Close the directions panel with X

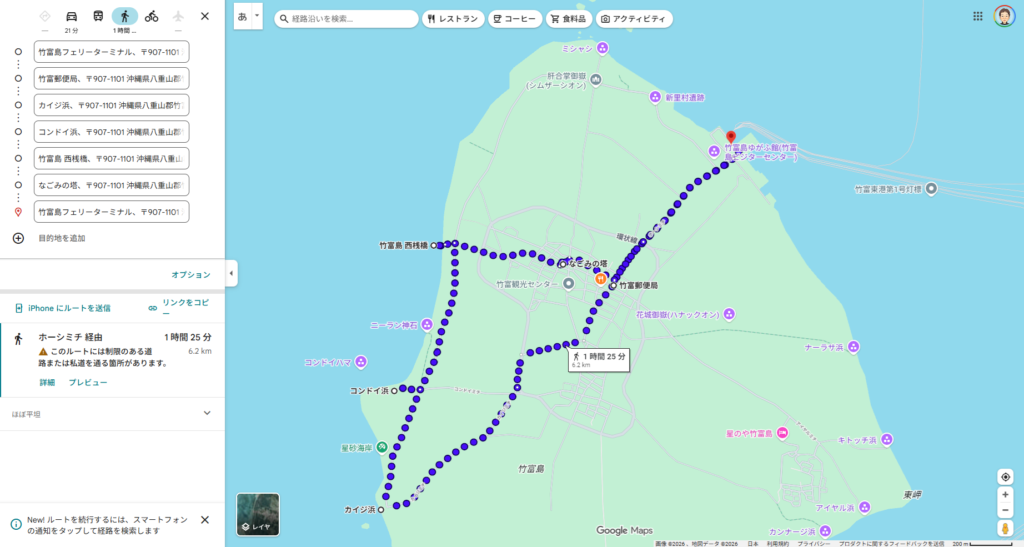(x=205, y=17)
